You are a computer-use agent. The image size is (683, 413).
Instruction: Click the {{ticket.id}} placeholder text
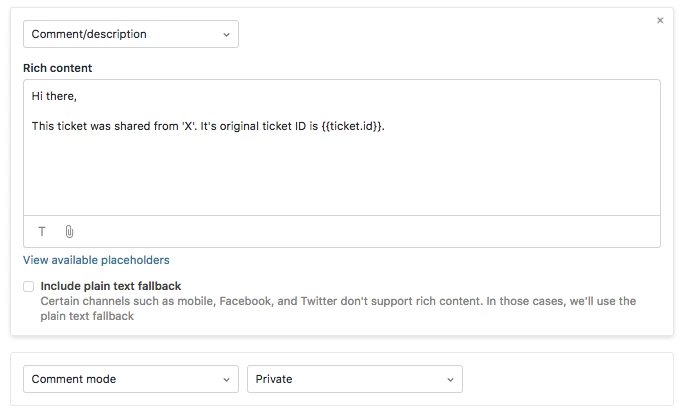[353, 127]
